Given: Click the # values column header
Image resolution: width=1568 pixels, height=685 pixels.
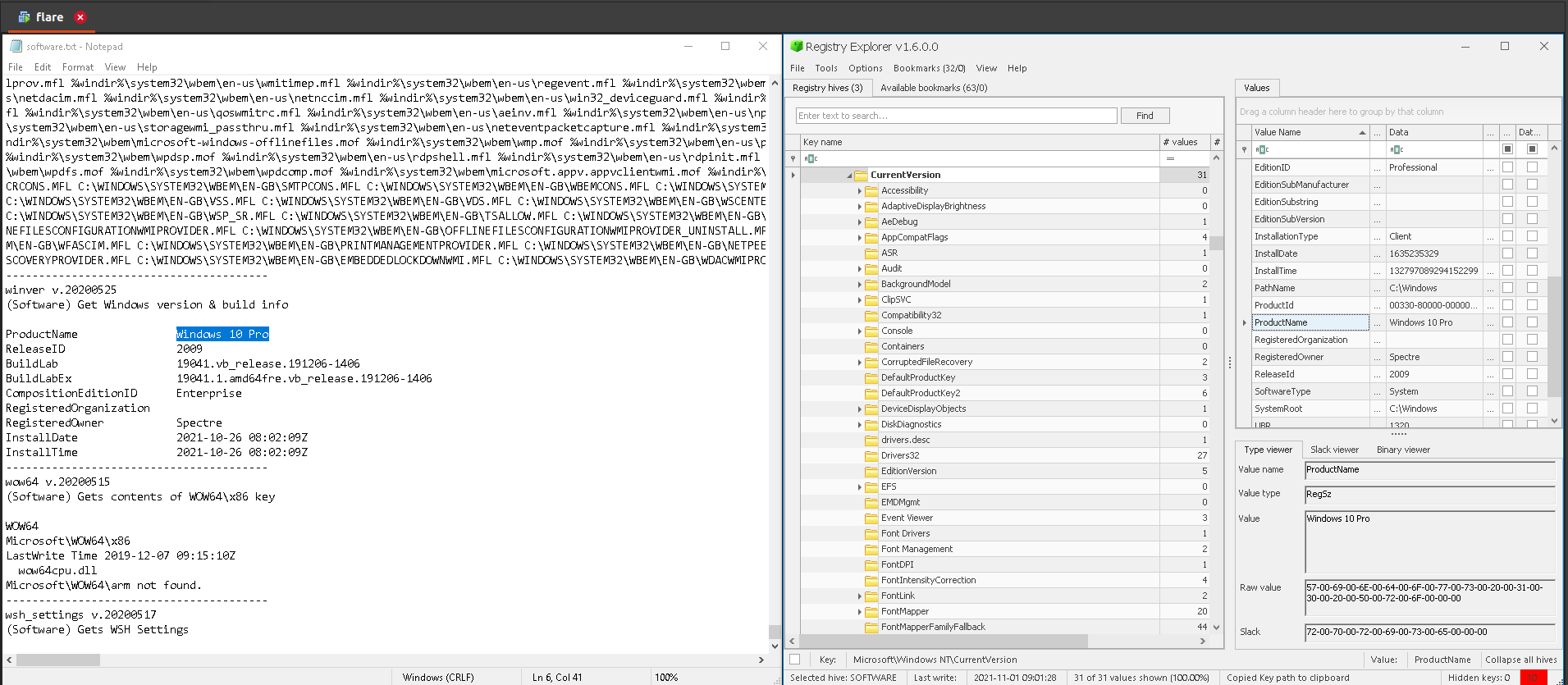Looking at the screenshot, I should pyautogui.click(x=1184, y=142).
